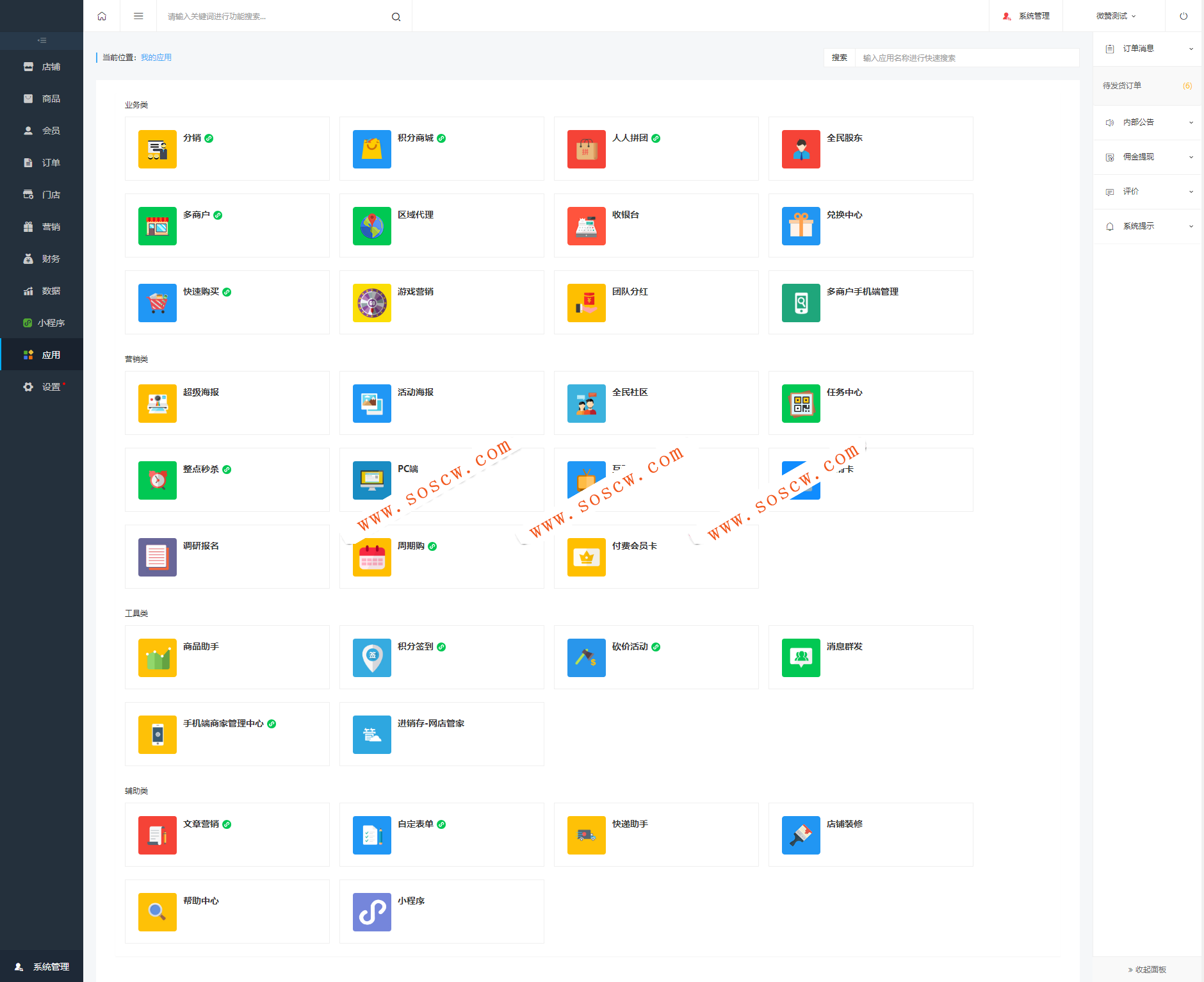This screenshot has height=982, width=1204.
Task: Open the 活动海报 app icon
Action: [x=371, y=404]
